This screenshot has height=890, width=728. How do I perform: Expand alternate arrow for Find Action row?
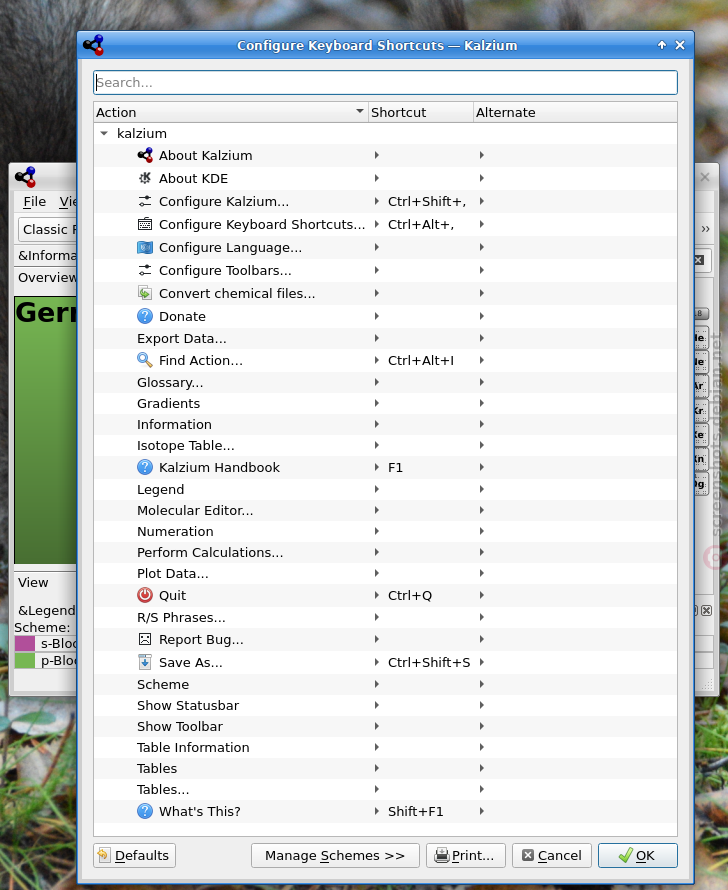tap(482, 360)
